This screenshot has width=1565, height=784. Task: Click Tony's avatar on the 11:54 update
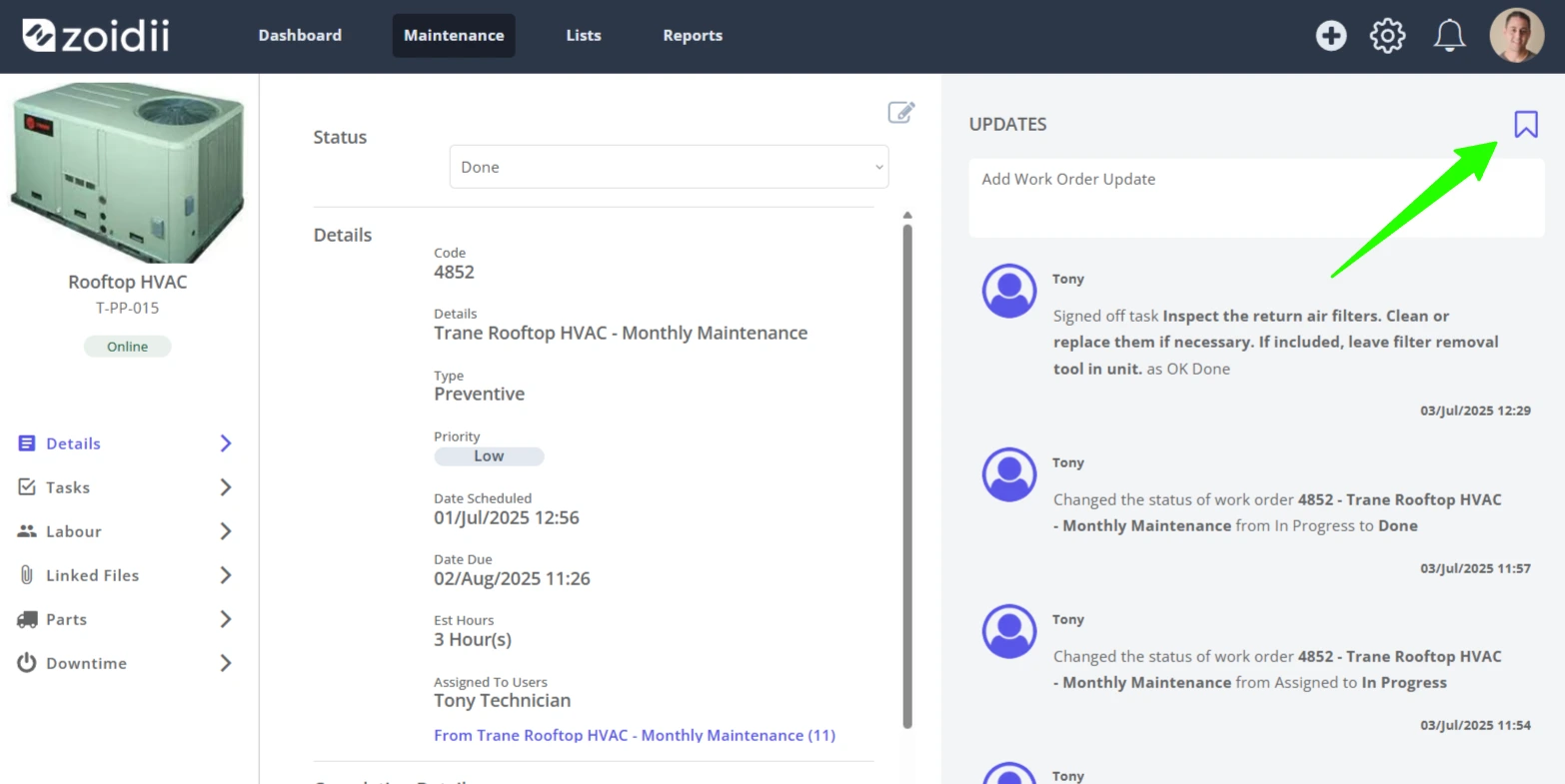click(x=1009, y=631)
